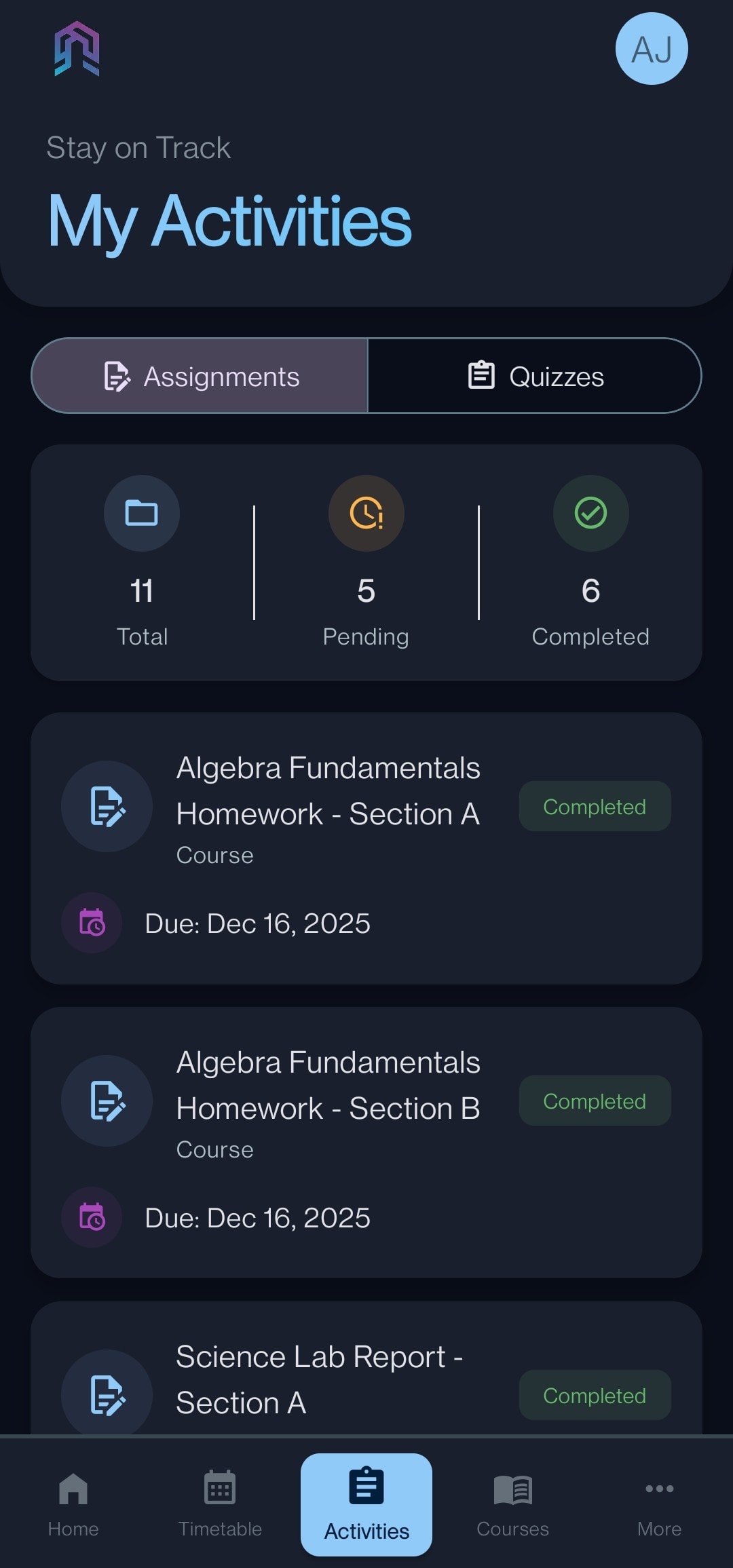The image size is (733, 1568).
Task: Tap Section A homework document icon
Action: point(107,807)
